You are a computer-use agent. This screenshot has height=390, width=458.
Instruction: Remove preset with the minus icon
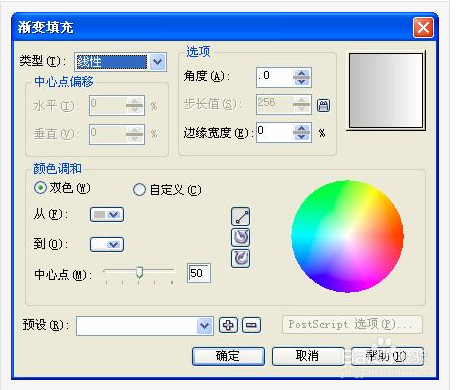(251, 325)
